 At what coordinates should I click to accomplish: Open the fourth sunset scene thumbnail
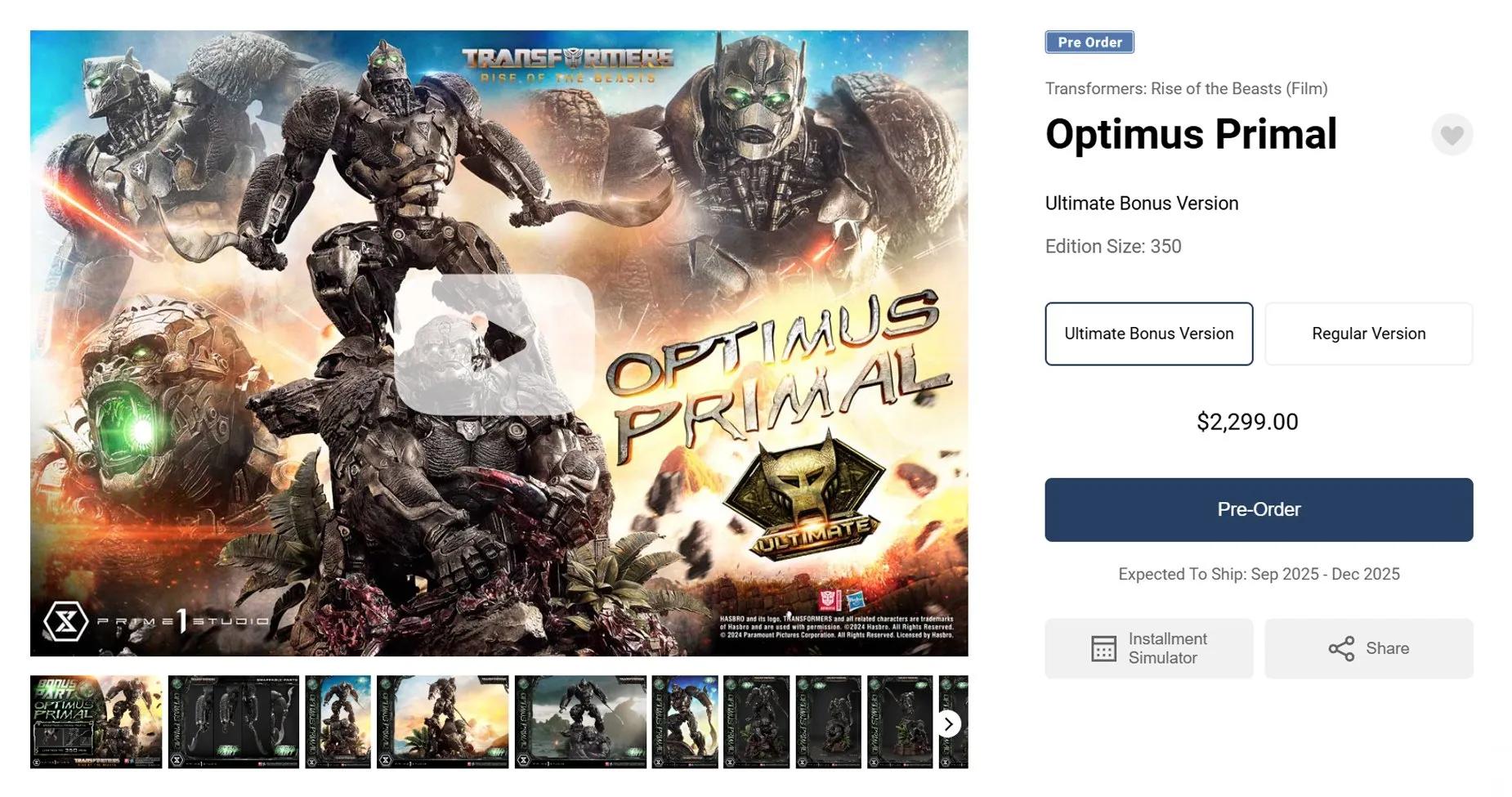[443, 722]
